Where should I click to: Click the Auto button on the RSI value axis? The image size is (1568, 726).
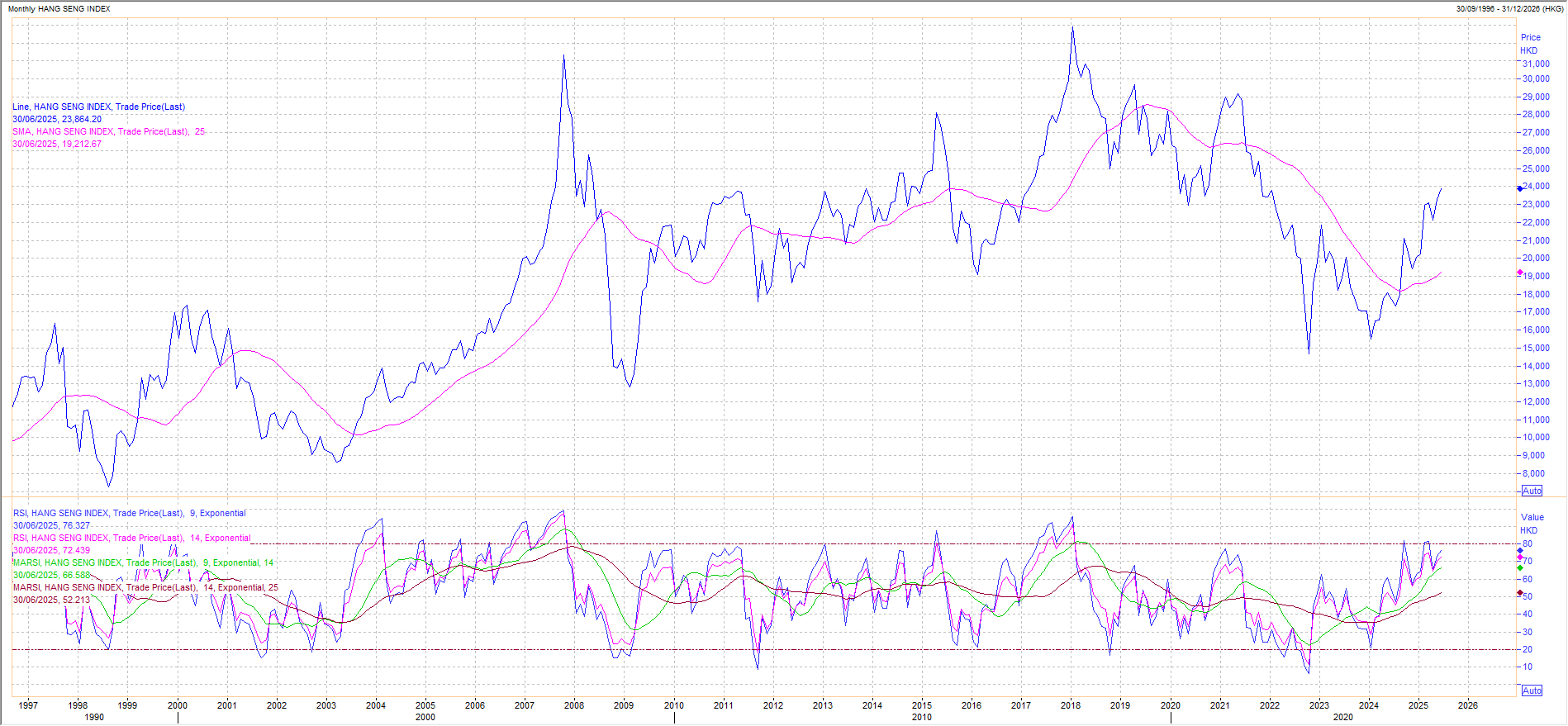click(1532, 690)
